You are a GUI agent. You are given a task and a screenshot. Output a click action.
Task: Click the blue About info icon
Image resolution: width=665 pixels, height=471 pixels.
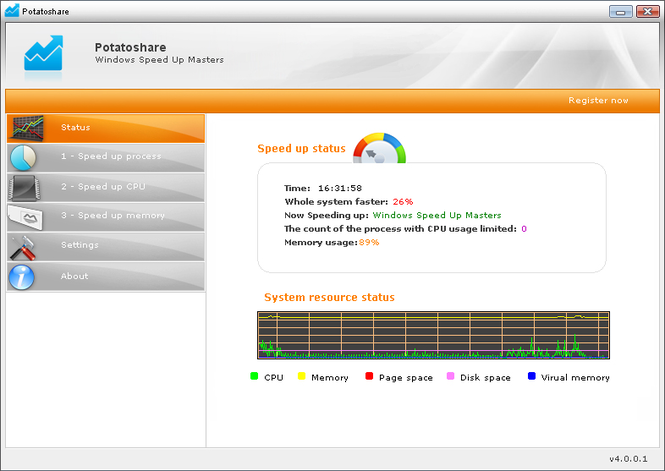click(x=21, y=277)
